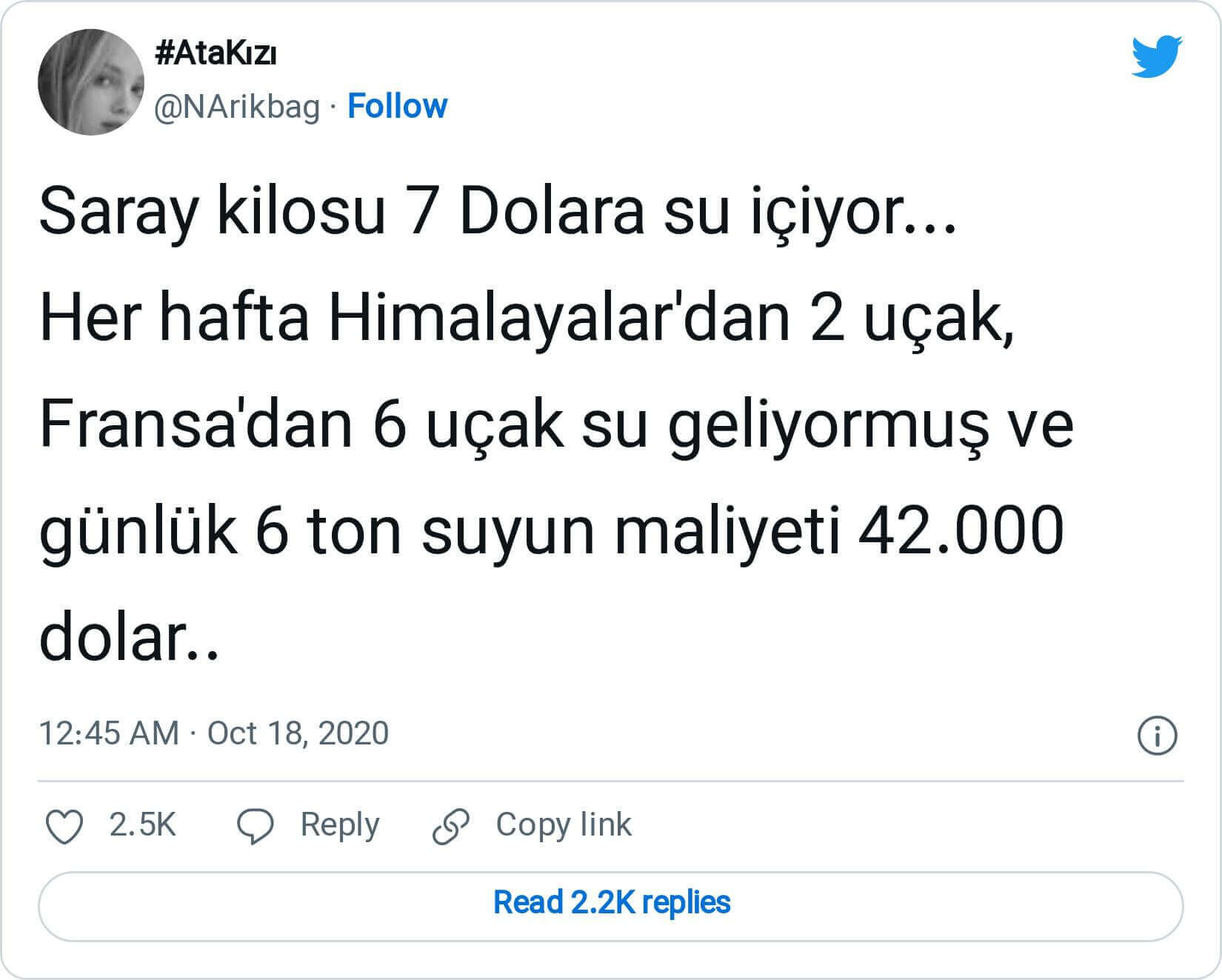
Task: Open Read 2.2K replies button
Action: (611, 903)
